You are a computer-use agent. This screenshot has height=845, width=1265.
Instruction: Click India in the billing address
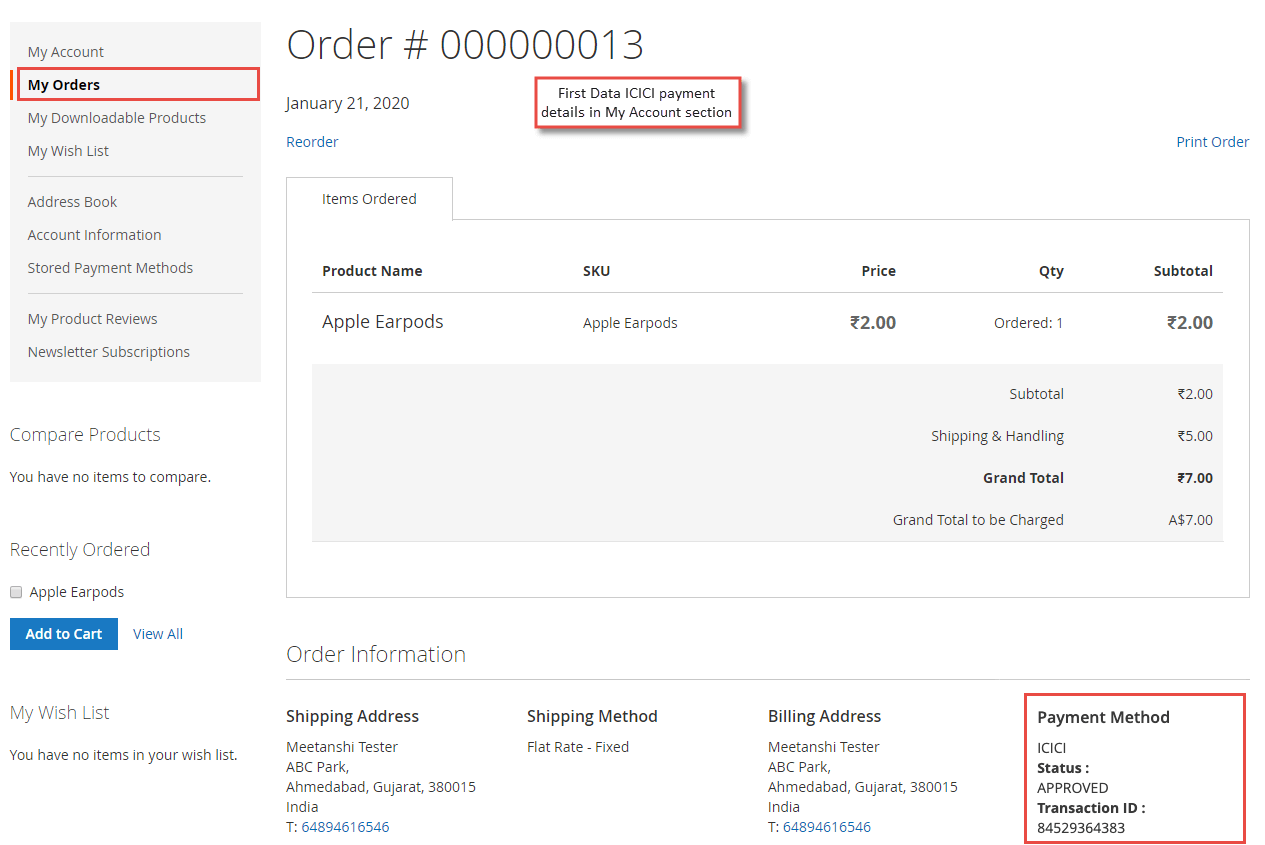pyautogui.click(x=783, y=806)
